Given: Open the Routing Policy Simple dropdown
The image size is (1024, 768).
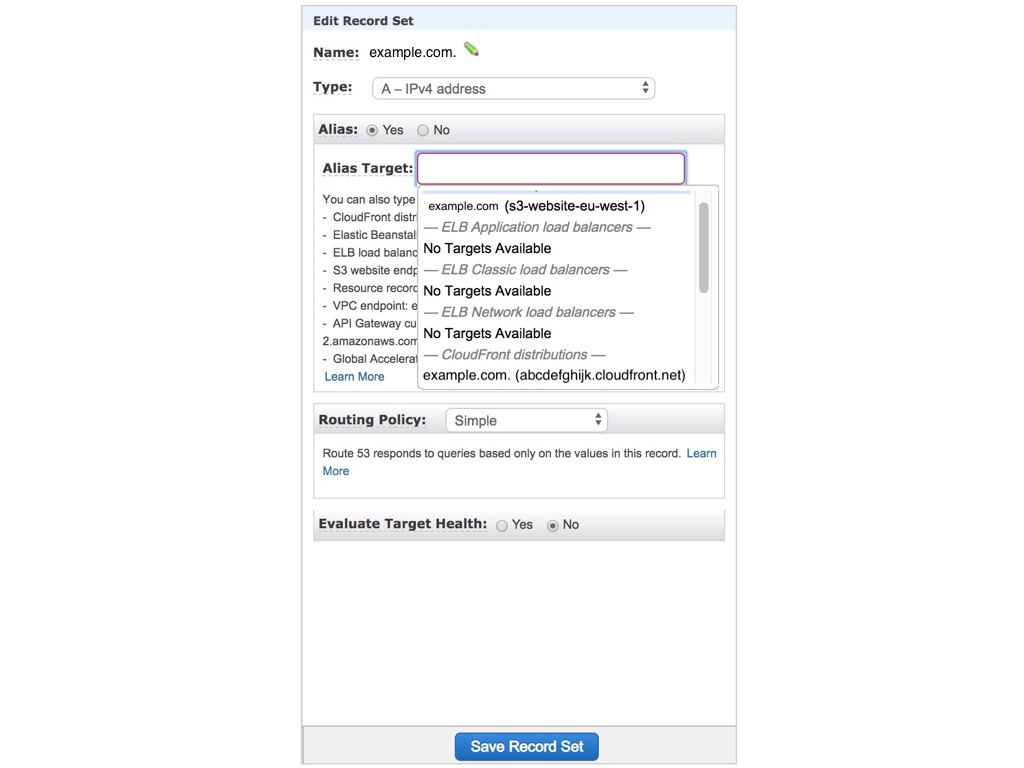Looking at the screenshot, I should tap(526, 421).
